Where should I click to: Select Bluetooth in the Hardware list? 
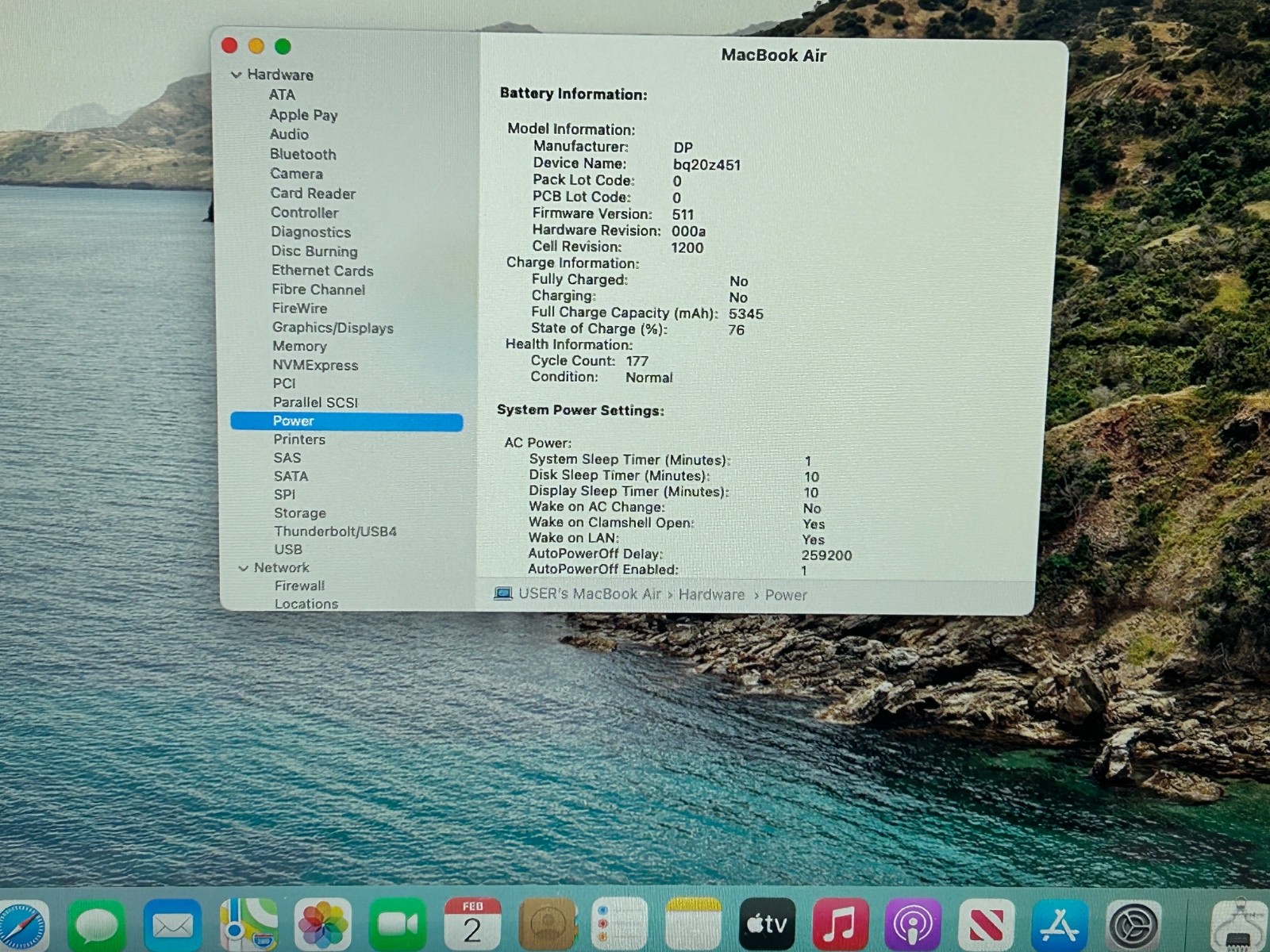coord(302,154)
